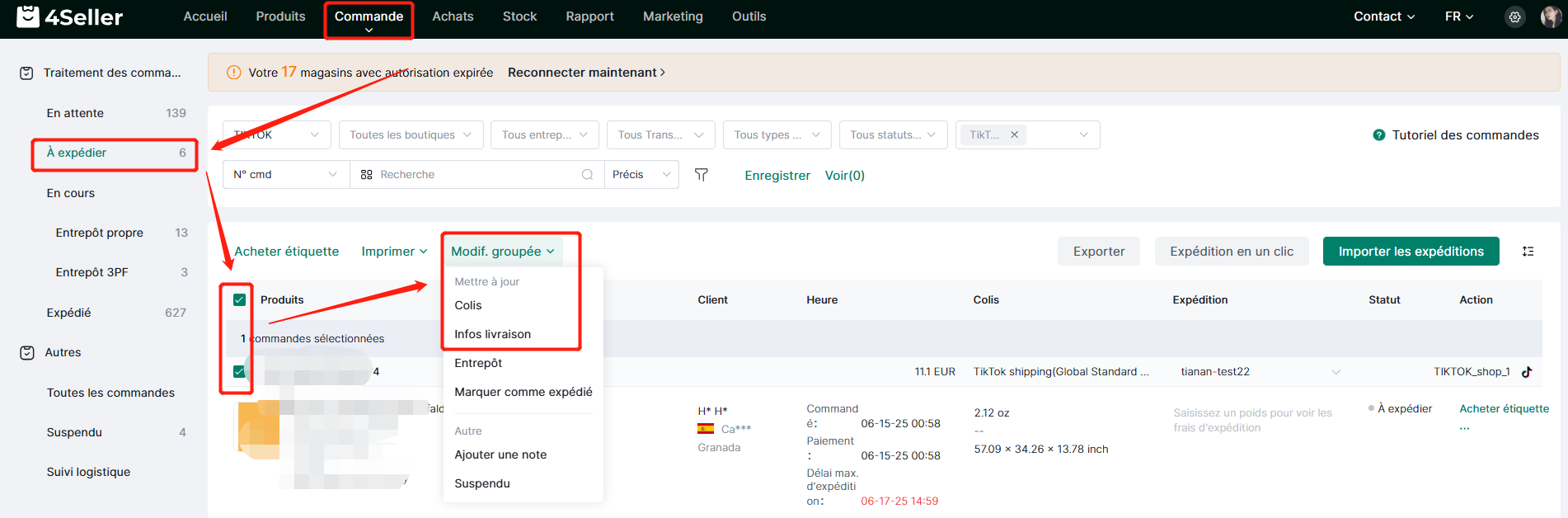Click the Autres clipboard icon
This screenshot has height=518, width=1568.
27,353
